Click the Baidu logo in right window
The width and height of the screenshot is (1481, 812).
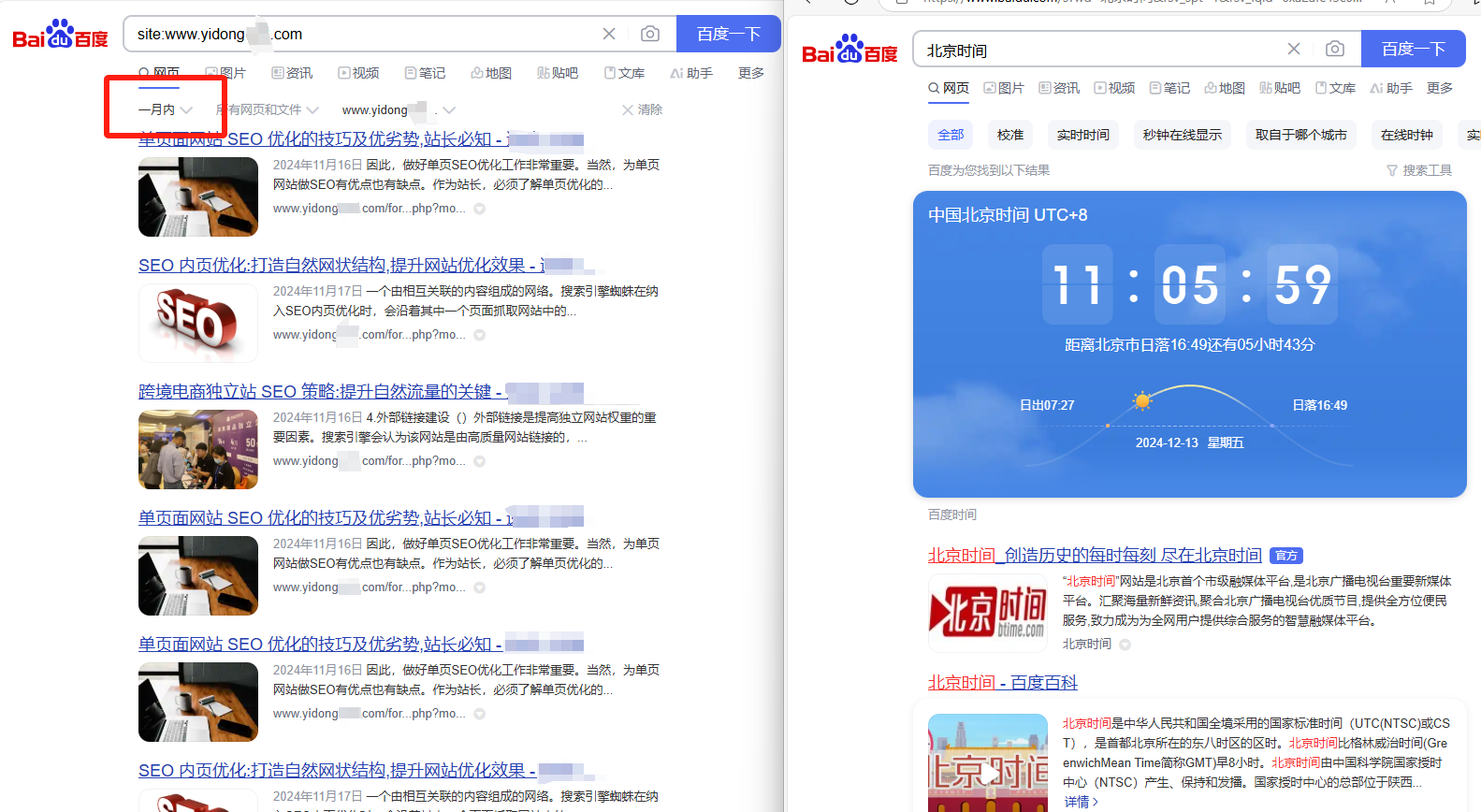coord(849,50)
